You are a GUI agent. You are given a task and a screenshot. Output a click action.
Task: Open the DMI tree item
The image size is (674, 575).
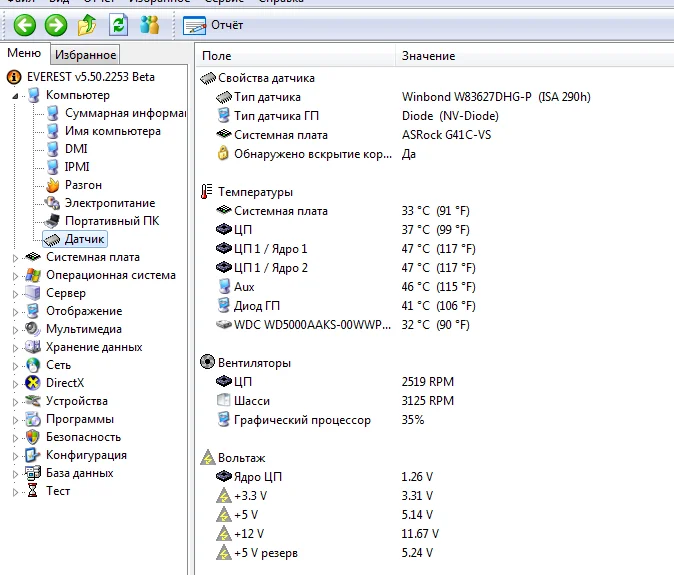(76, 149)
